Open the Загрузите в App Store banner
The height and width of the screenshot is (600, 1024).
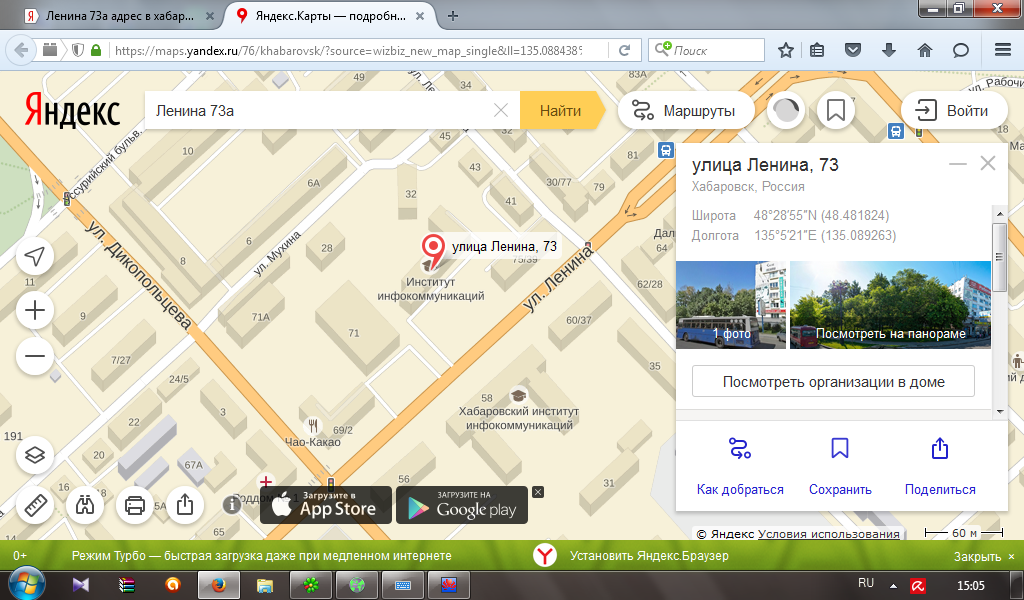coord(326,505)
